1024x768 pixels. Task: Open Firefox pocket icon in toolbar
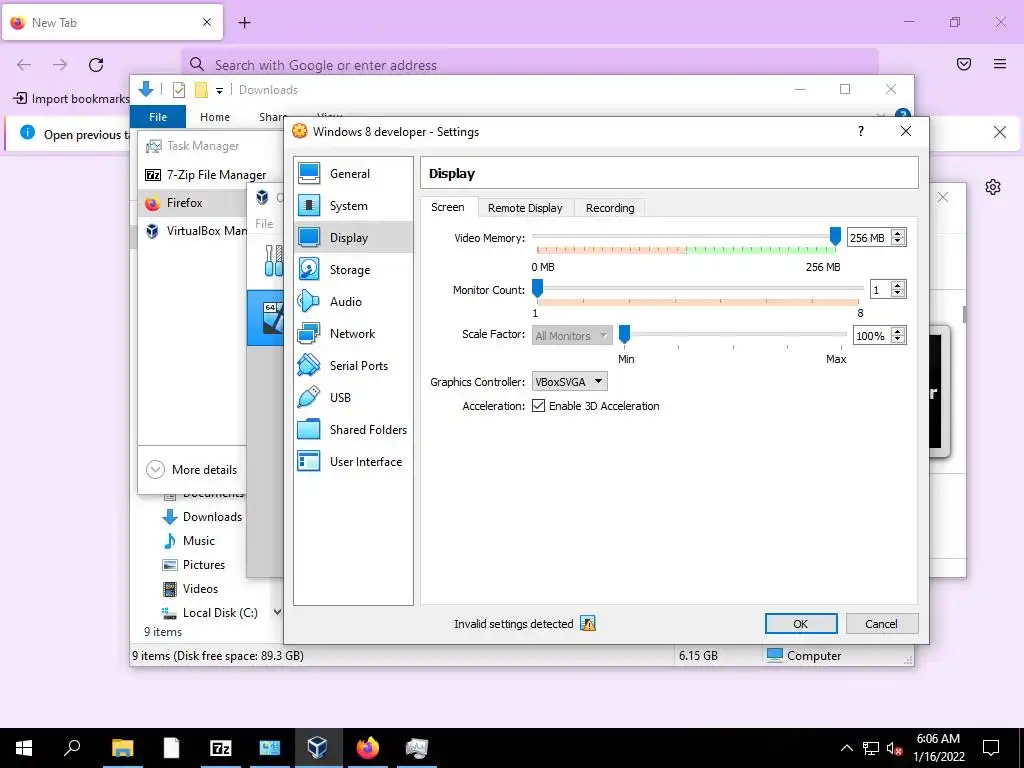tap(964, 64)
